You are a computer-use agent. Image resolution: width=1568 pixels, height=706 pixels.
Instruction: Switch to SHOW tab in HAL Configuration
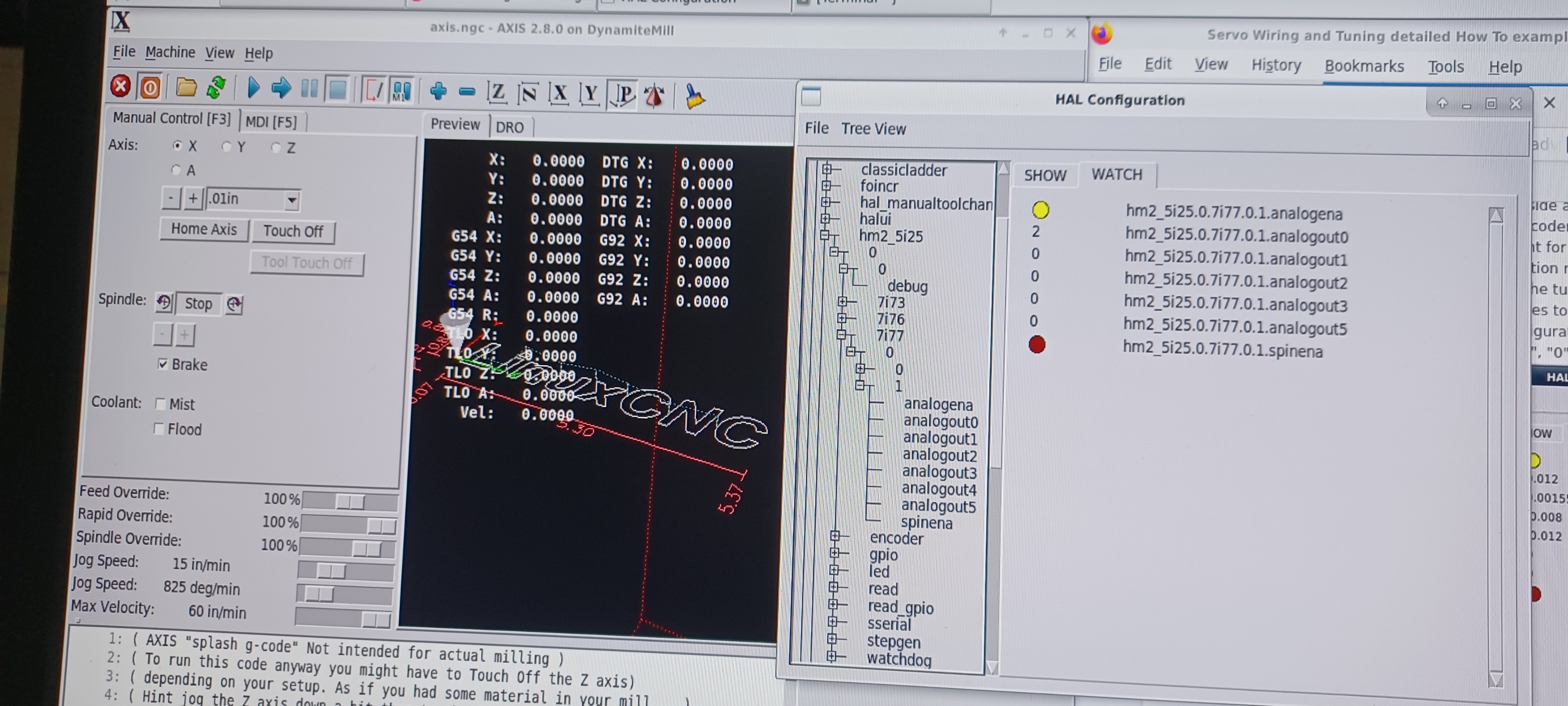coord(1045,176)
